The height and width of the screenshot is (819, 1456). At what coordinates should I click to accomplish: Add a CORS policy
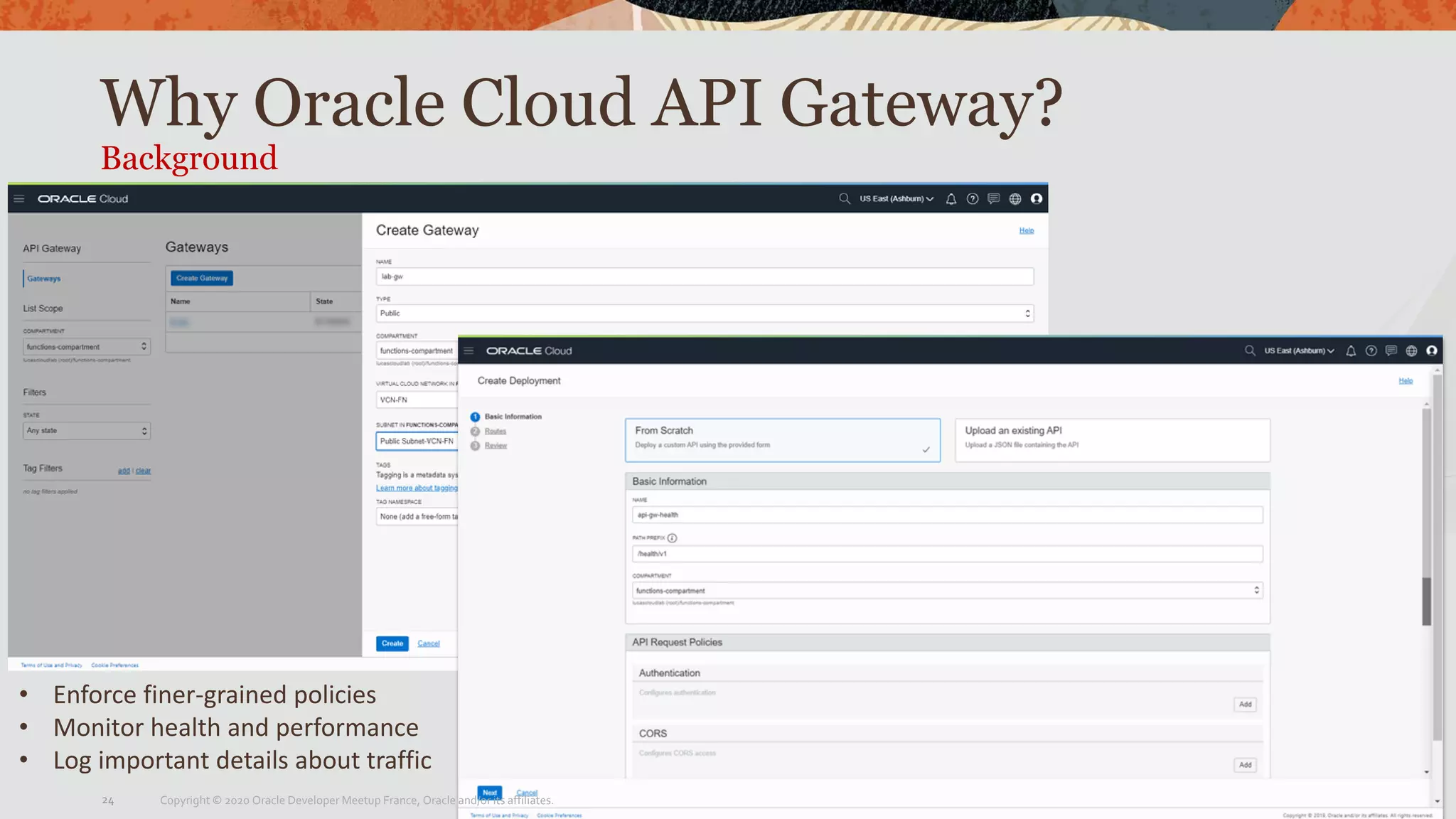[x=1246, y=765]
